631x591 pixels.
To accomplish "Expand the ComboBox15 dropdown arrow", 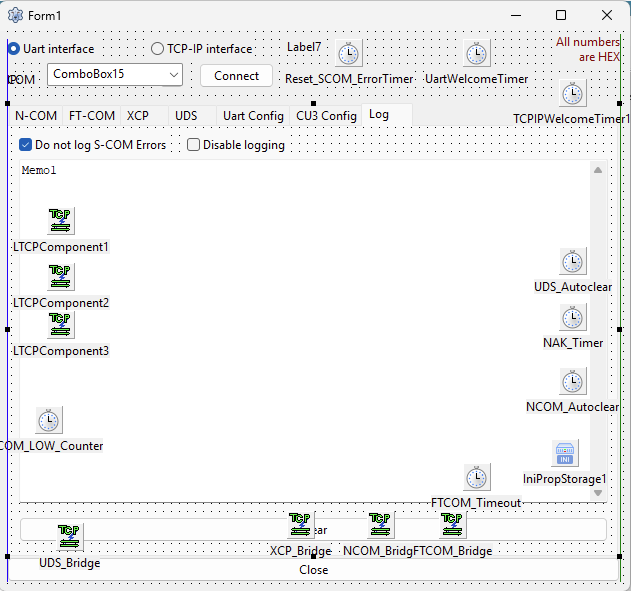I will [x=173, y=75].
